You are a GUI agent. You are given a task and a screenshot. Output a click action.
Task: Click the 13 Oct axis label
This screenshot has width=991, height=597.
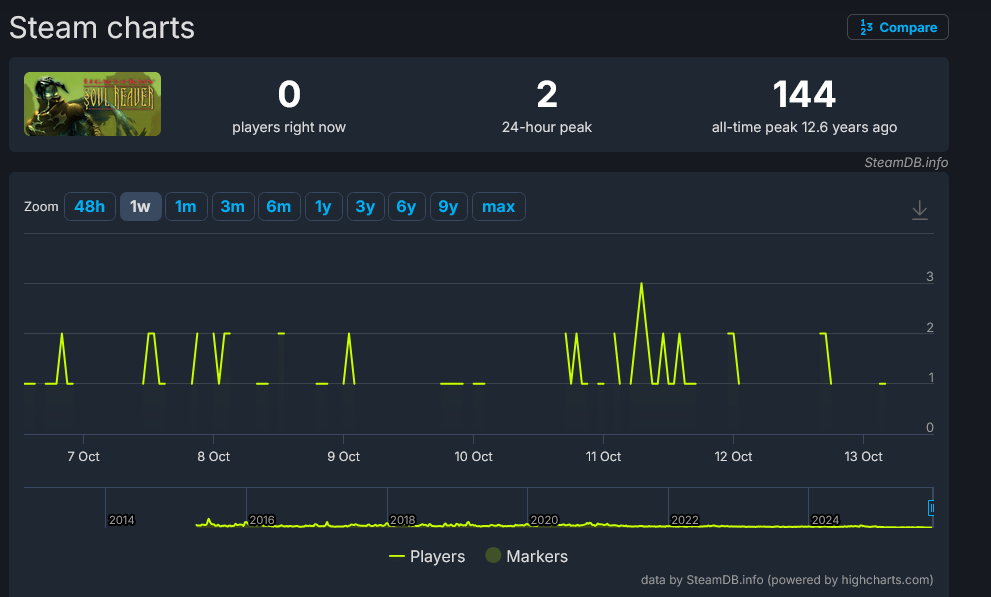click(x=863, y=456)
